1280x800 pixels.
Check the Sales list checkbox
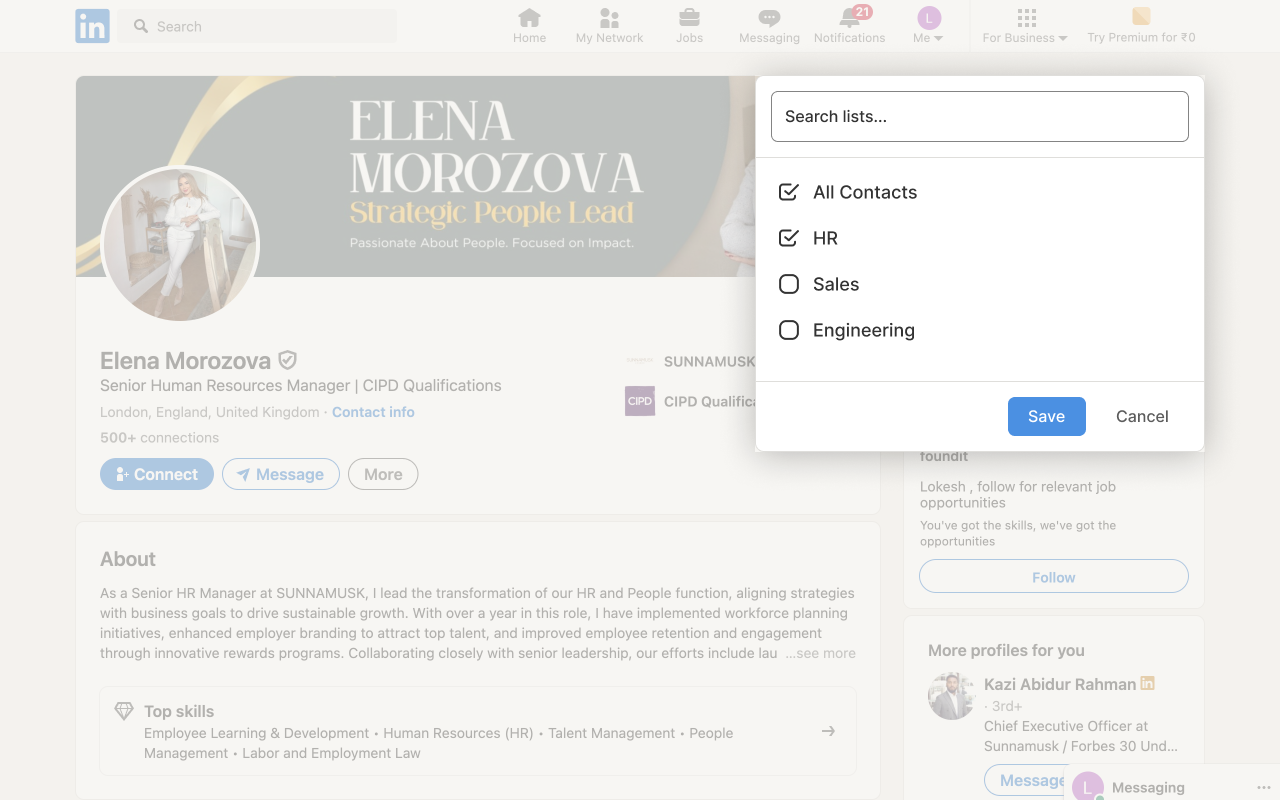[x=789, y=284]
